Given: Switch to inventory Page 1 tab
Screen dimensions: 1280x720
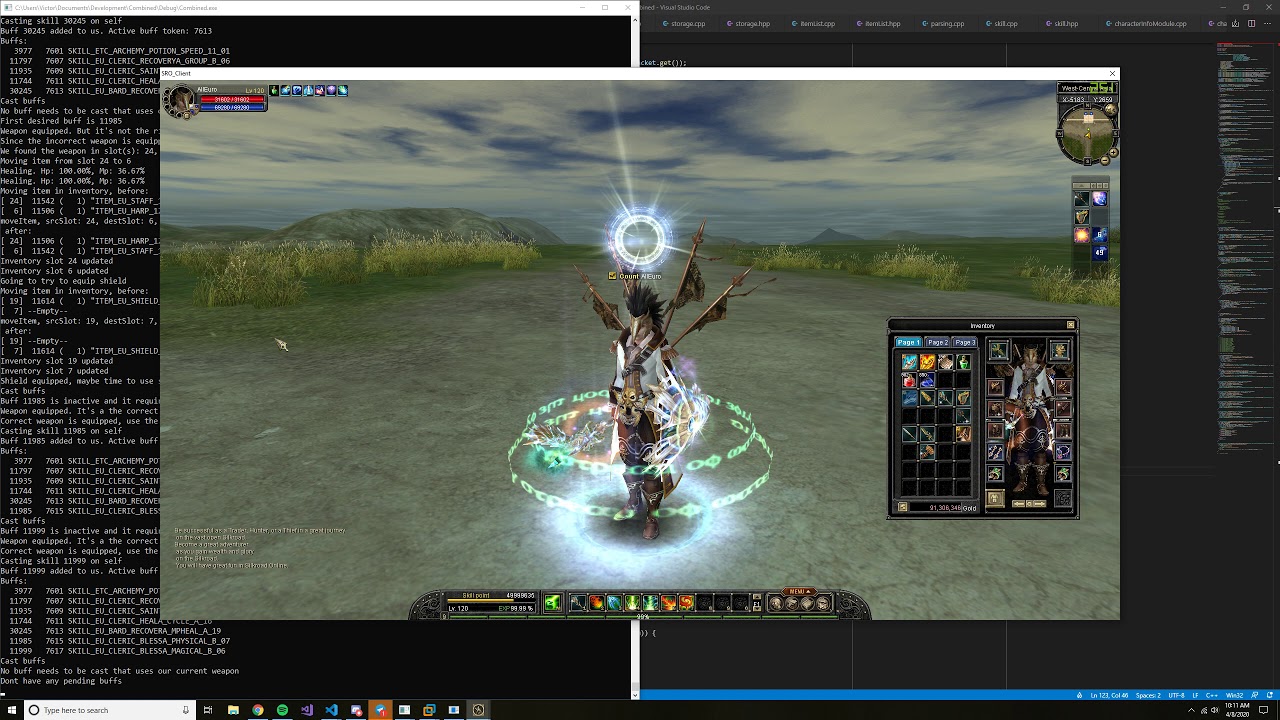Looking at the screenshot, I should coord(909,343).
